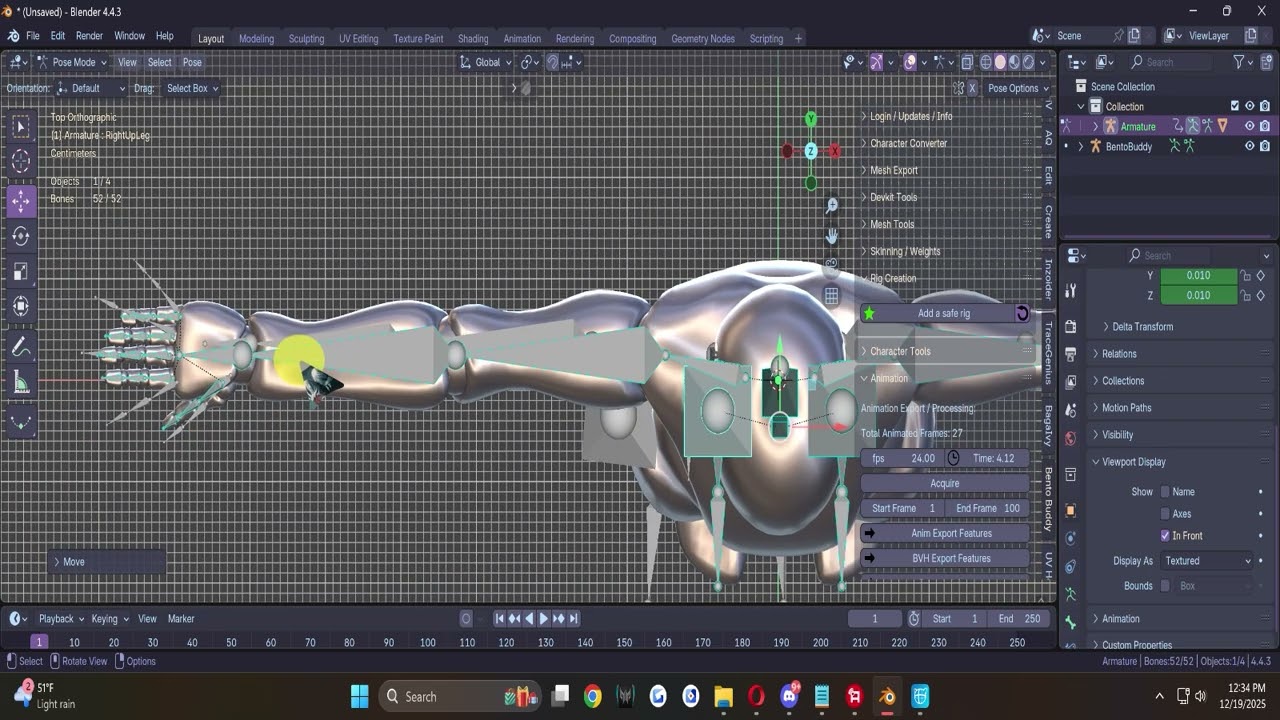Hide the Collection in viewport

pyautogui.click(x=1249, y=106)
